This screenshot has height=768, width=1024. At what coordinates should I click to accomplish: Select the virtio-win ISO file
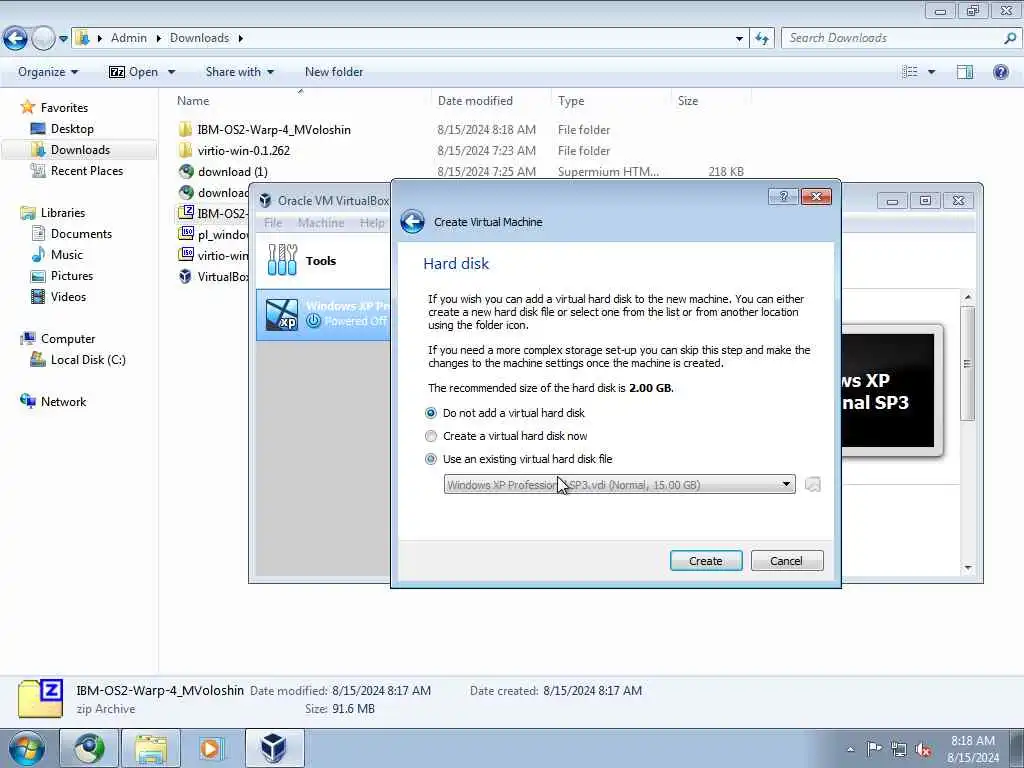point(214,255)
